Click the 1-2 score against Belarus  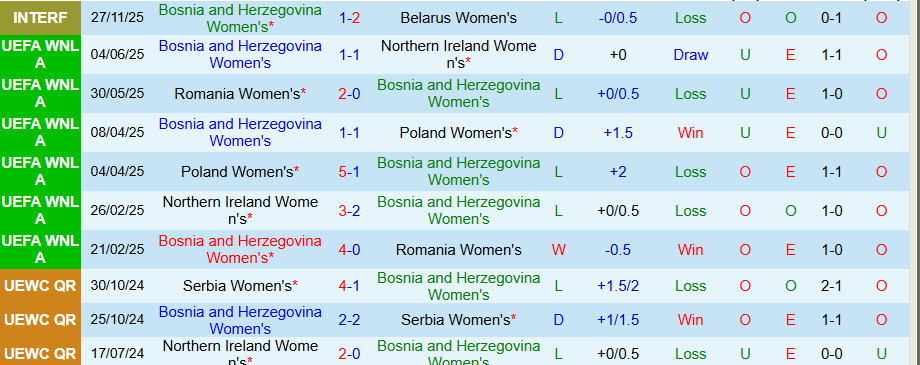[350, 18]
